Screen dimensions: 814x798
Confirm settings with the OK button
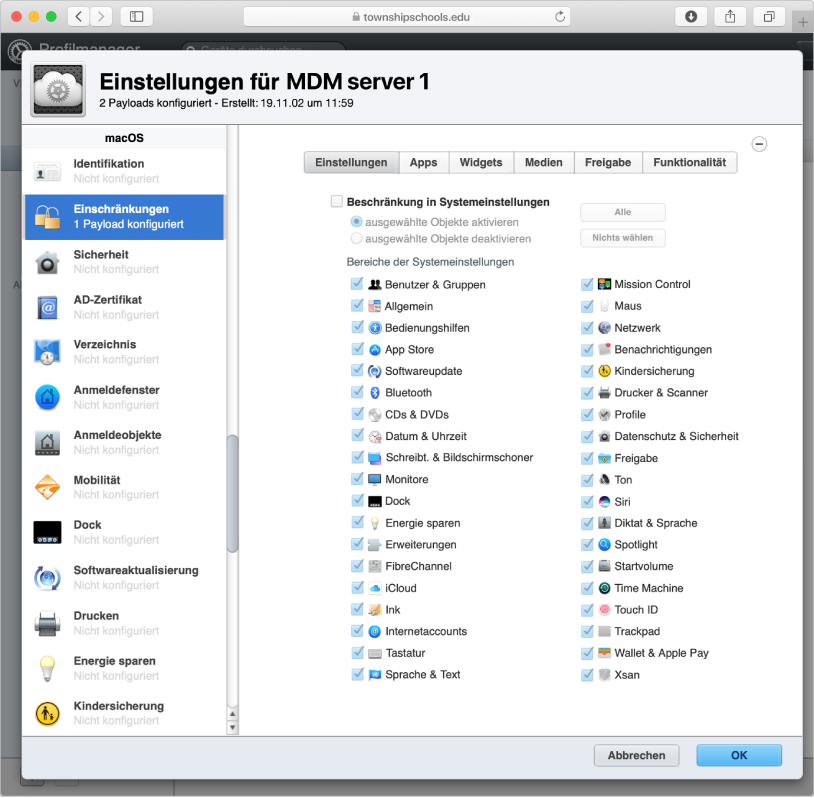coord(739,755)
